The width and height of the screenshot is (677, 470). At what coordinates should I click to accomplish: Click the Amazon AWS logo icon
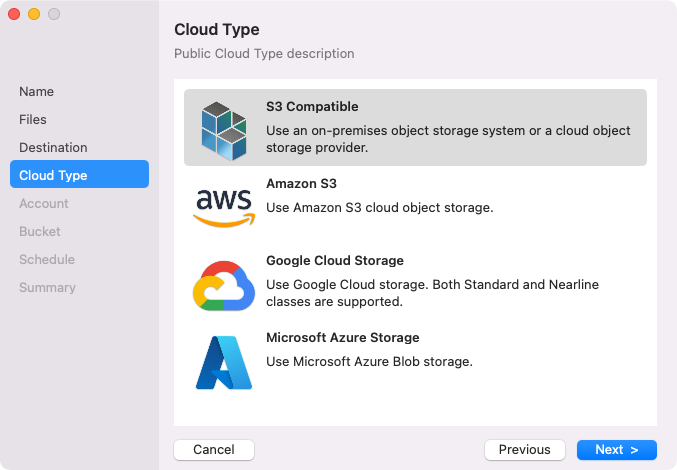pos(223,207)
